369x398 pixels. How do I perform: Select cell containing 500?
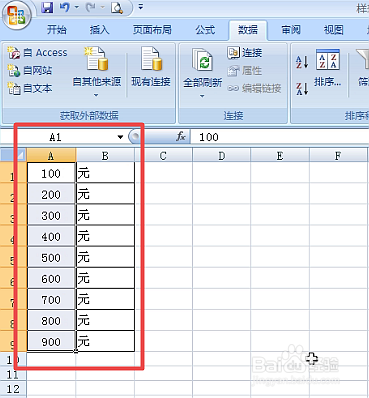[x=51, y=257]
